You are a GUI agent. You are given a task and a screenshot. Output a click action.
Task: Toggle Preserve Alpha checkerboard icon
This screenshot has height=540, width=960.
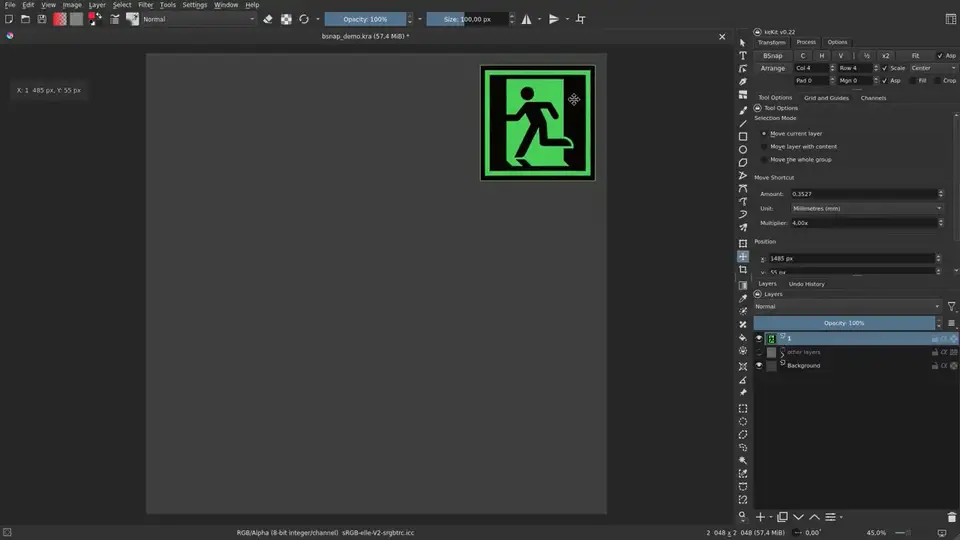pyautogui.click(x=286, y=19)
